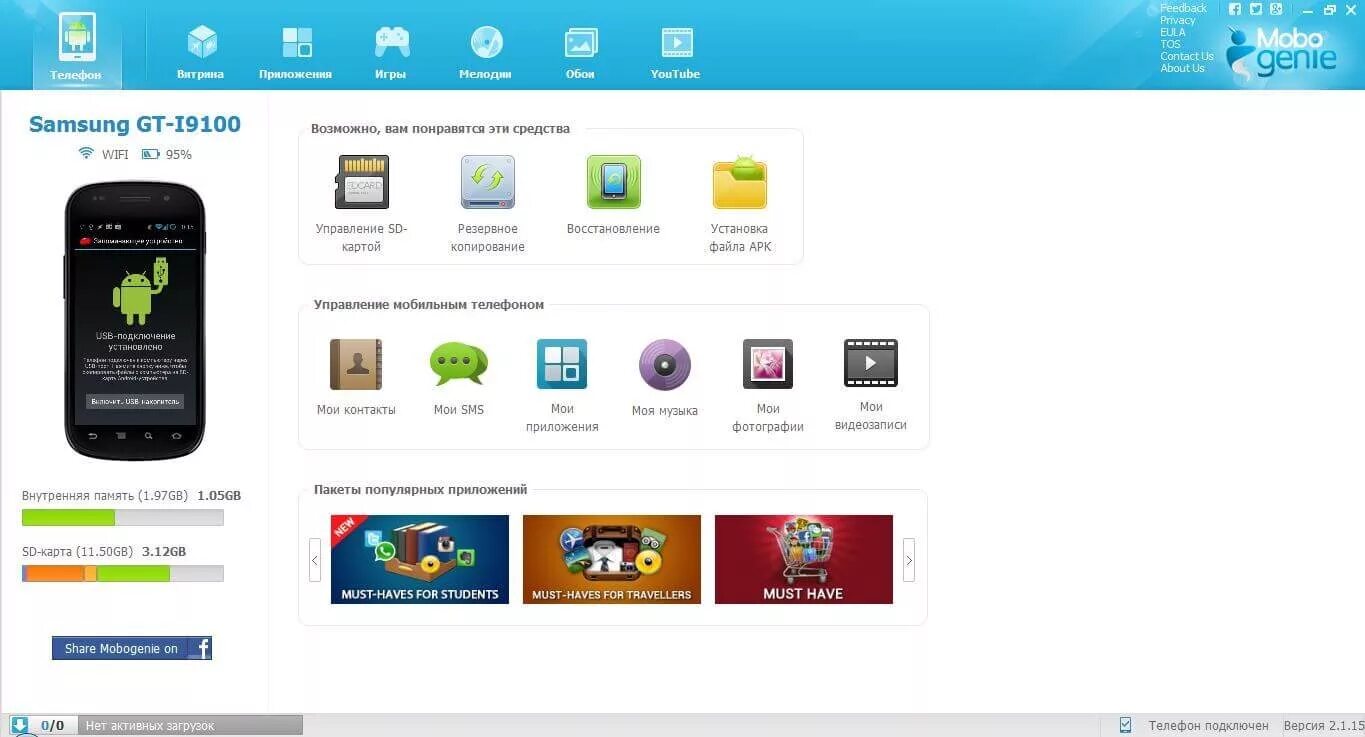Click the WIFI connection icon

click(x=86, y=154)
